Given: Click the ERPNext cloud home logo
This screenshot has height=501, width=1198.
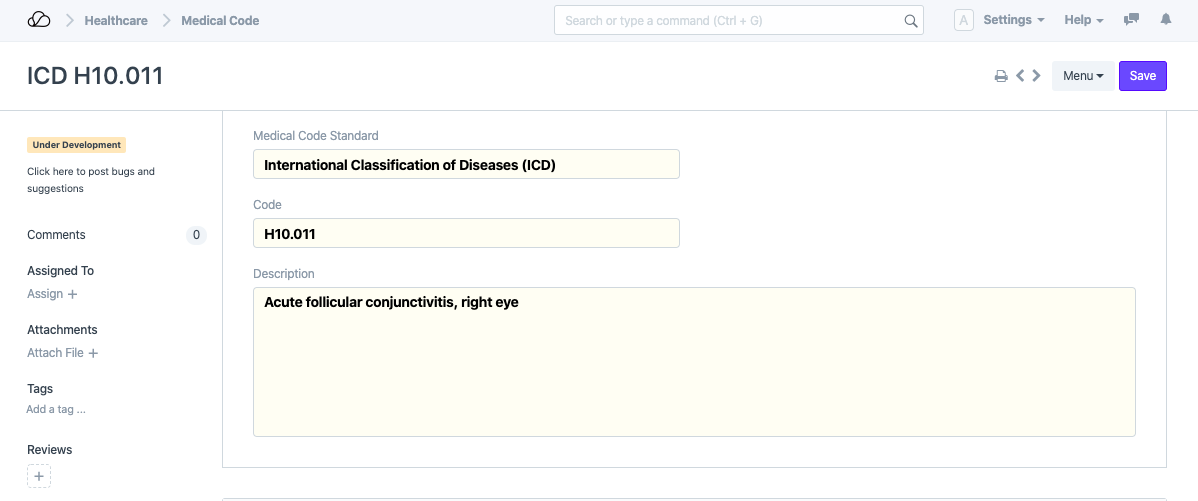Looking at the screenshot, I should point(39,20).
